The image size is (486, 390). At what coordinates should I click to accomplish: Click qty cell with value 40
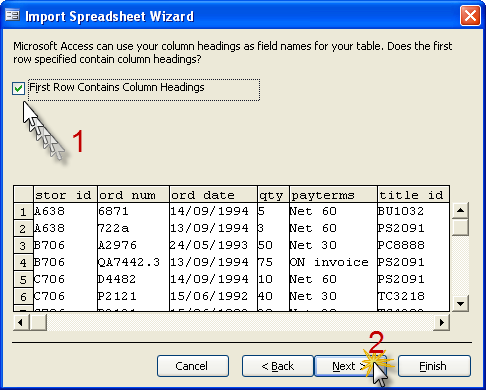coord(273,296)
